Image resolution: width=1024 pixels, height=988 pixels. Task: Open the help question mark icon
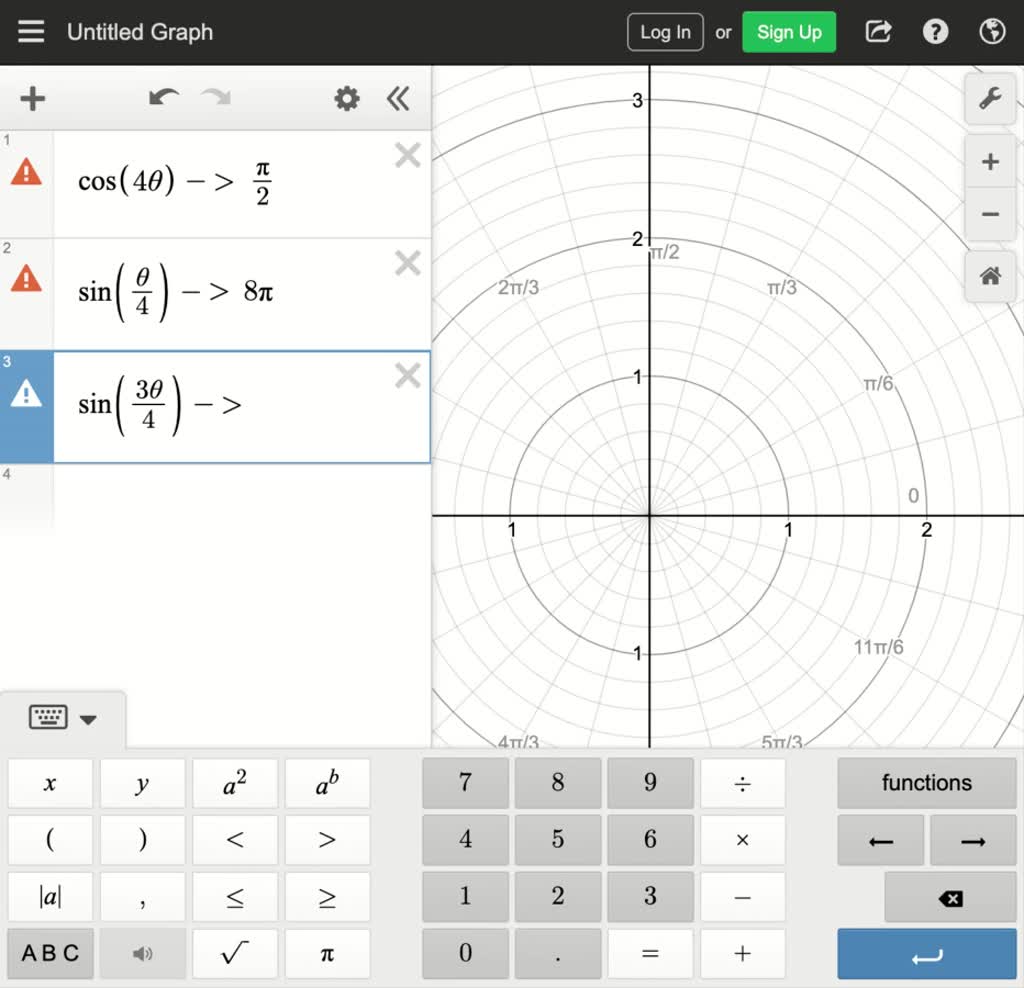point(935,32)
